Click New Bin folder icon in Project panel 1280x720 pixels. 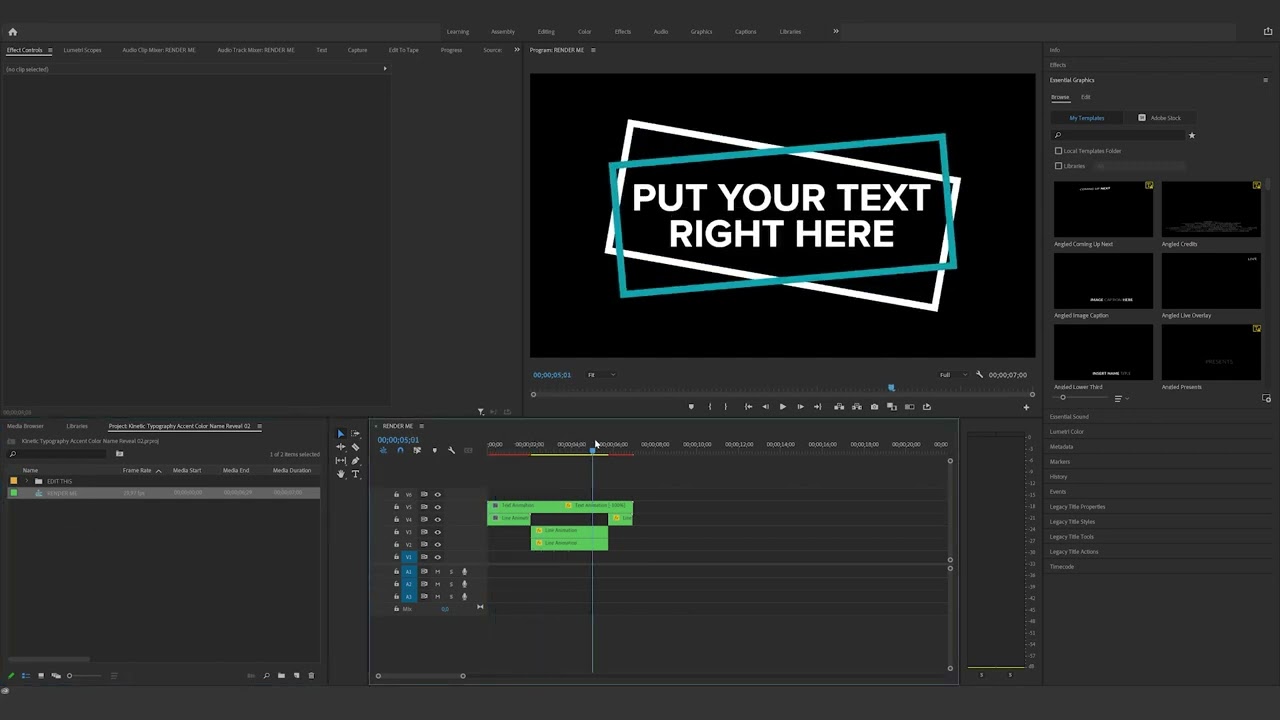click(281, 676)
